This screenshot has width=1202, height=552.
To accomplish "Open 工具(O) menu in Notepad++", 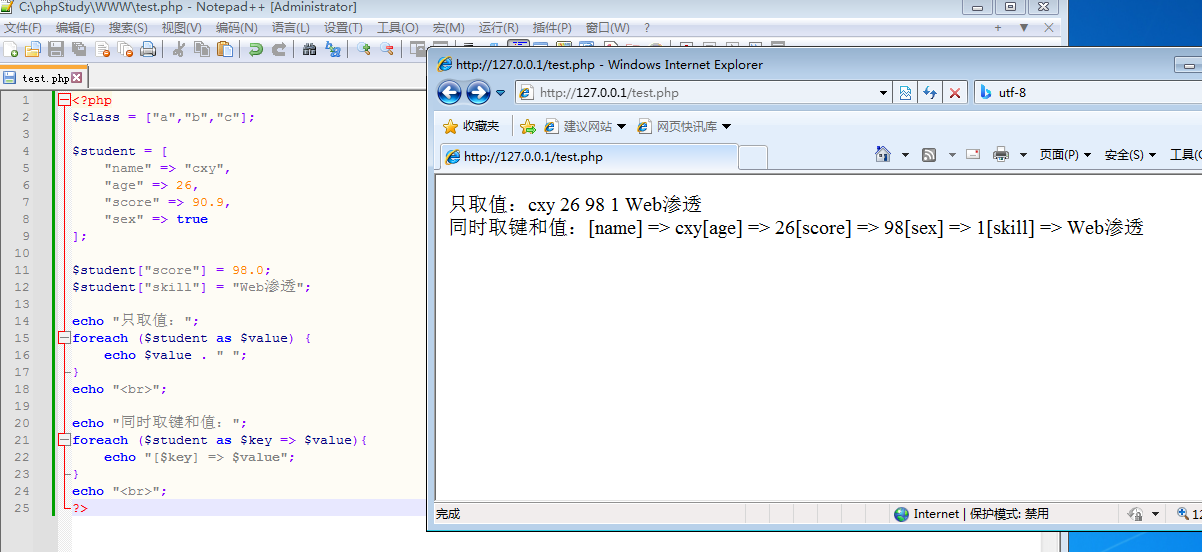I will [x=397, y=28].
